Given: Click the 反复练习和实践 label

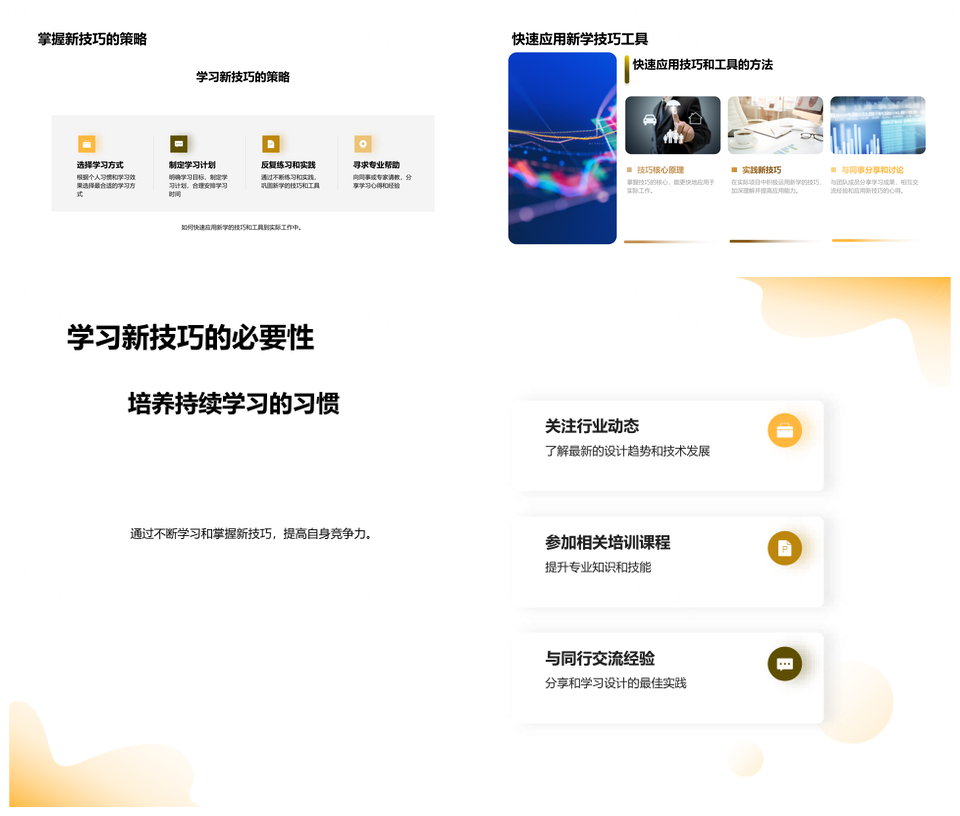Looking at the screenshot, I should (288, 165).
